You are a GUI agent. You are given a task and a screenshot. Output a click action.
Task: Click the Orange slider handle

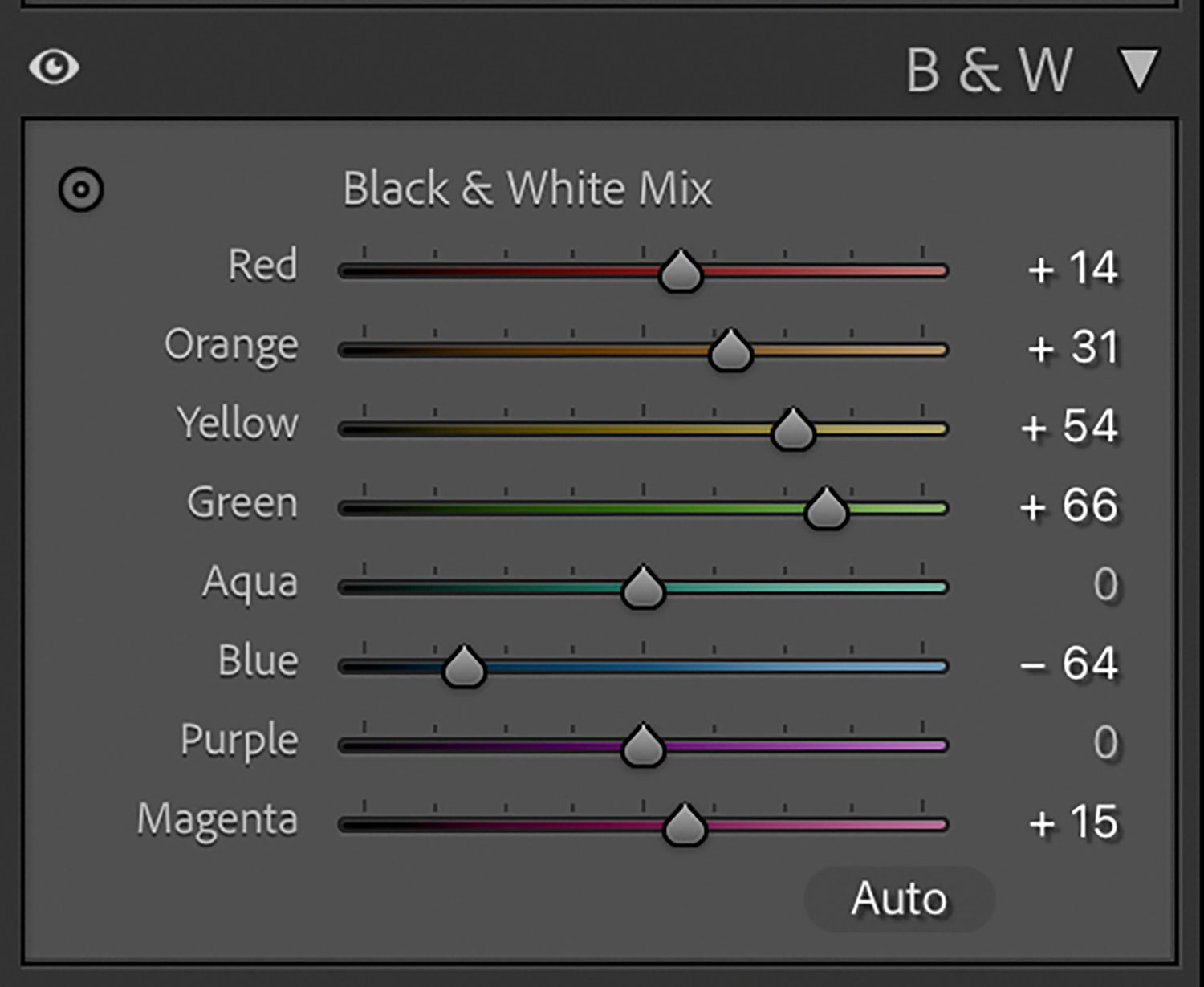pyautogui.click(x=730, y=351)
